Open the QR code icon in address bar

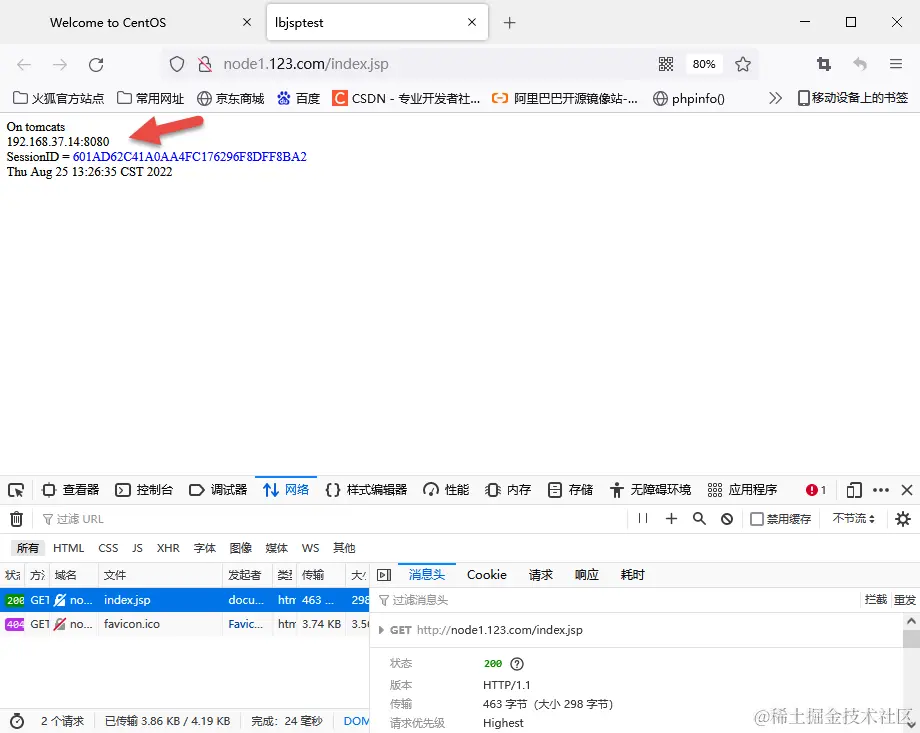665,64
